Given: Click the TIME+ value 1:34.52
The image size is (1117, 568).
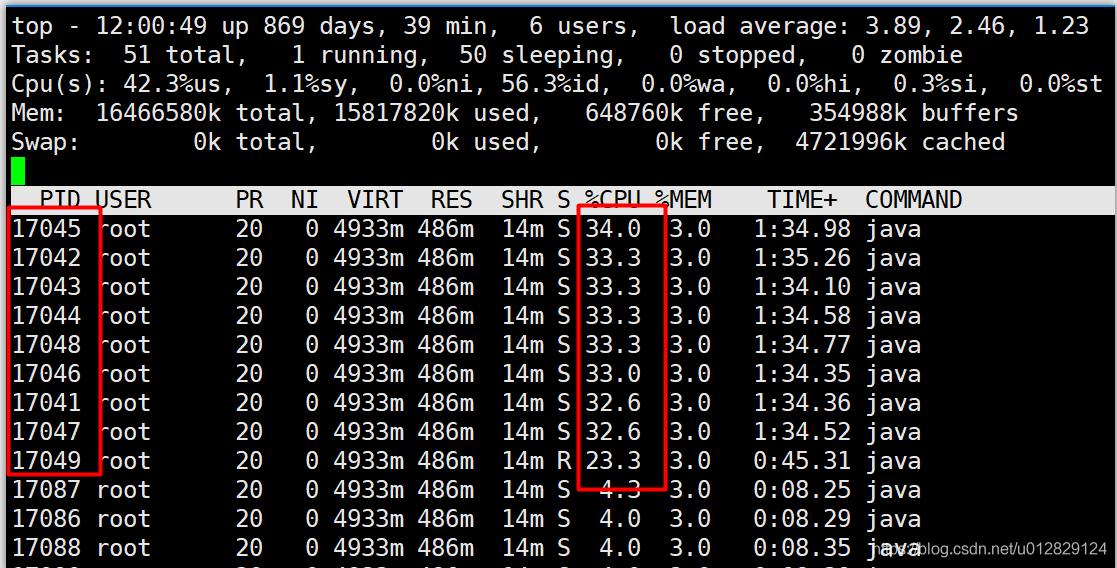Looking at the screenshot, I should 802,432.
